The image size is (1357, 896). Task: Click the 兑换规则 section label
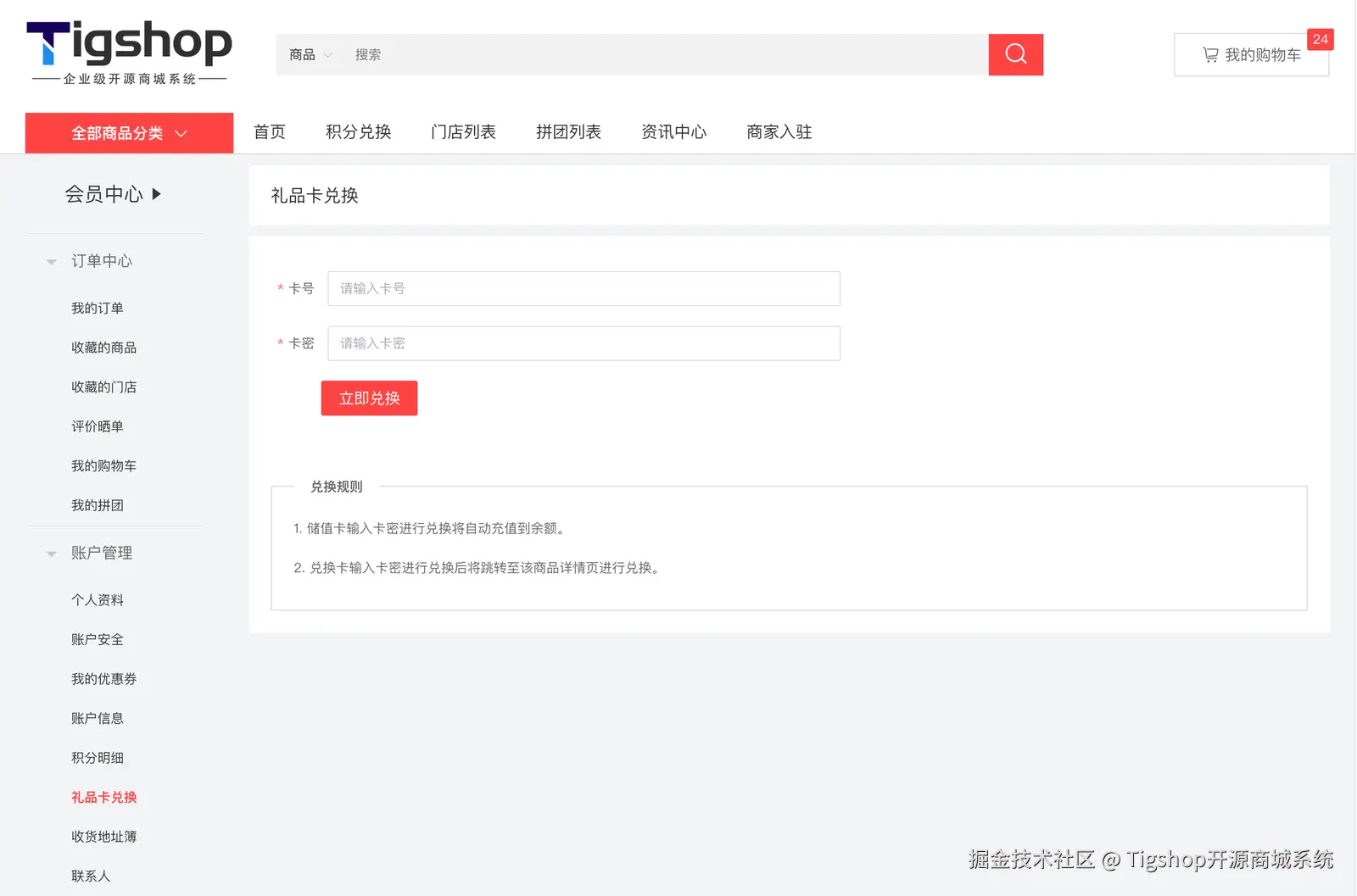[x=336, y=487]
